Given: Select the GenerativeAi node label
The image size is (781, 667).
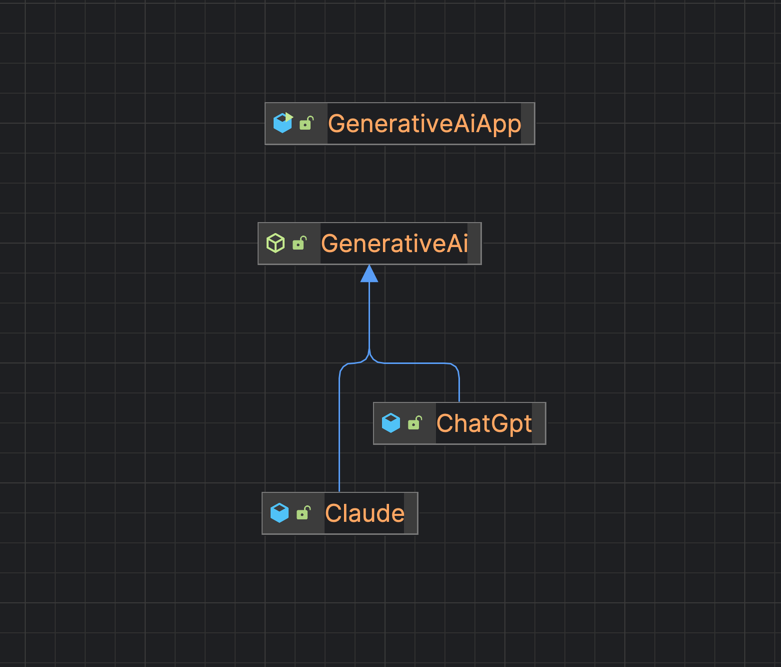Looking at the screenshot, I should [x=394, y=244].
